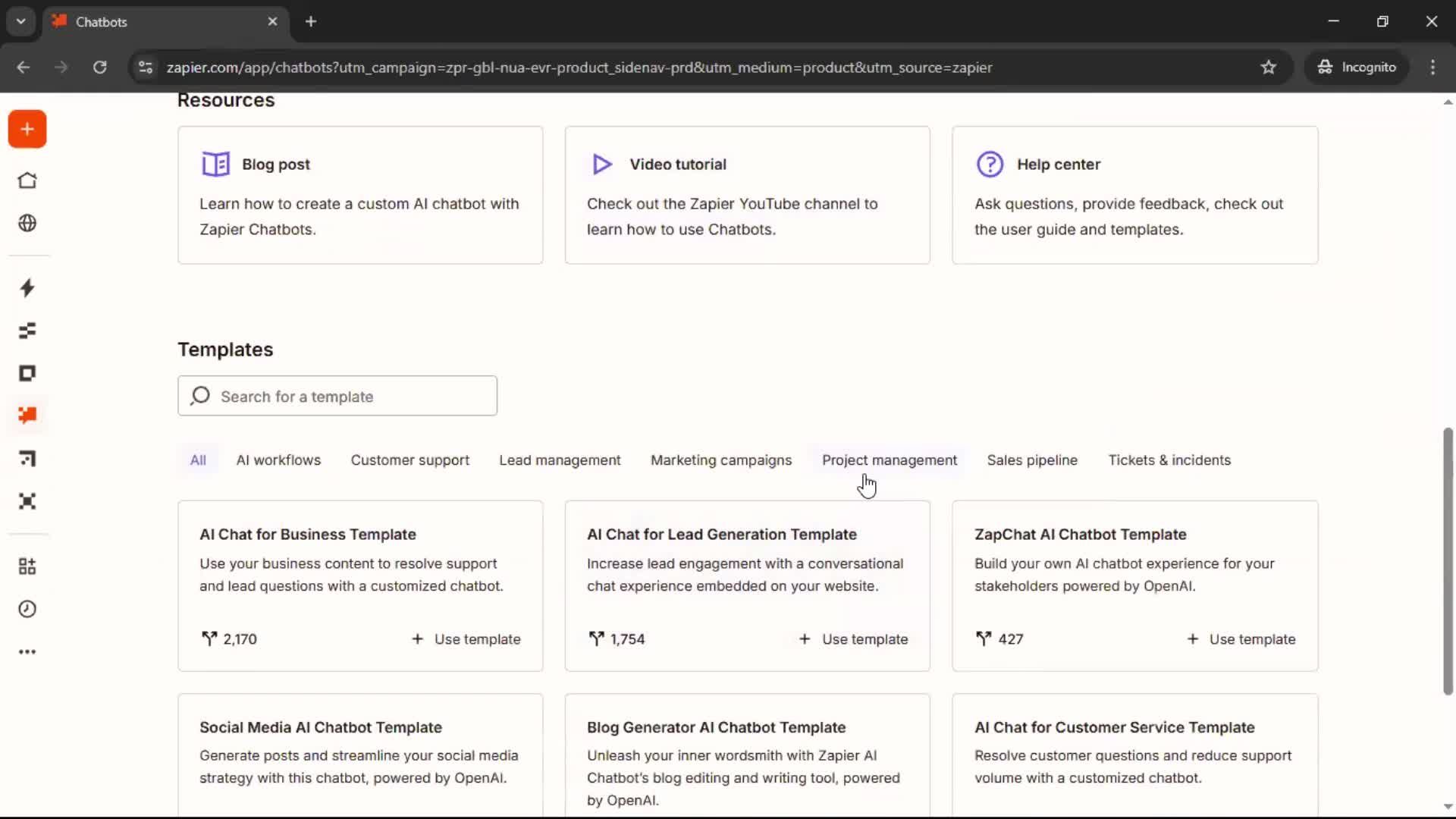Select the Customer support filter
The width and height of the screenshot is (1456, 819).
[x=409, y=460]
